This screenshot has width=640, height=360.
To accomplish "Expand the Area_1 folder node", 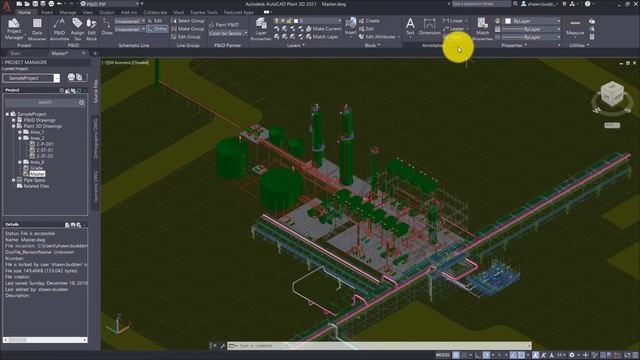I will [x=20, y=132].
